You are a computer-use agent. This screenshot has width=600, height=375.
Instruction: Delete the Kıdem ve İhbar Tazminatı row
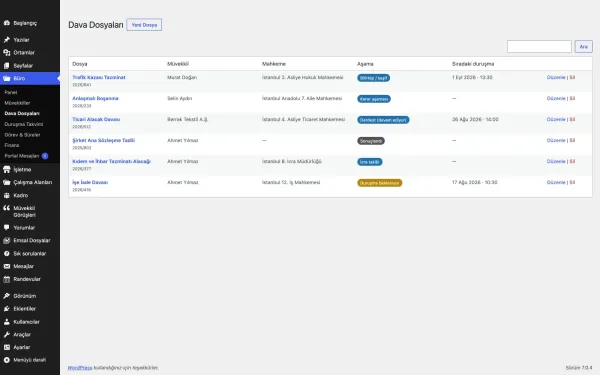coord(572,161)
